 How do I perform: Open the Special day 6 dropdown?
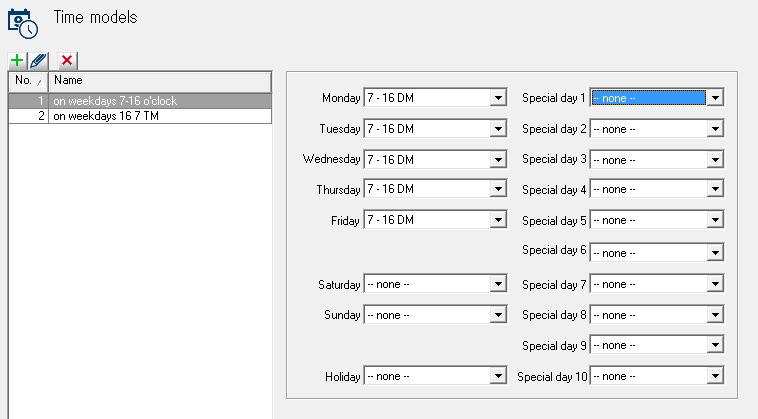click(x=656, y=253)
